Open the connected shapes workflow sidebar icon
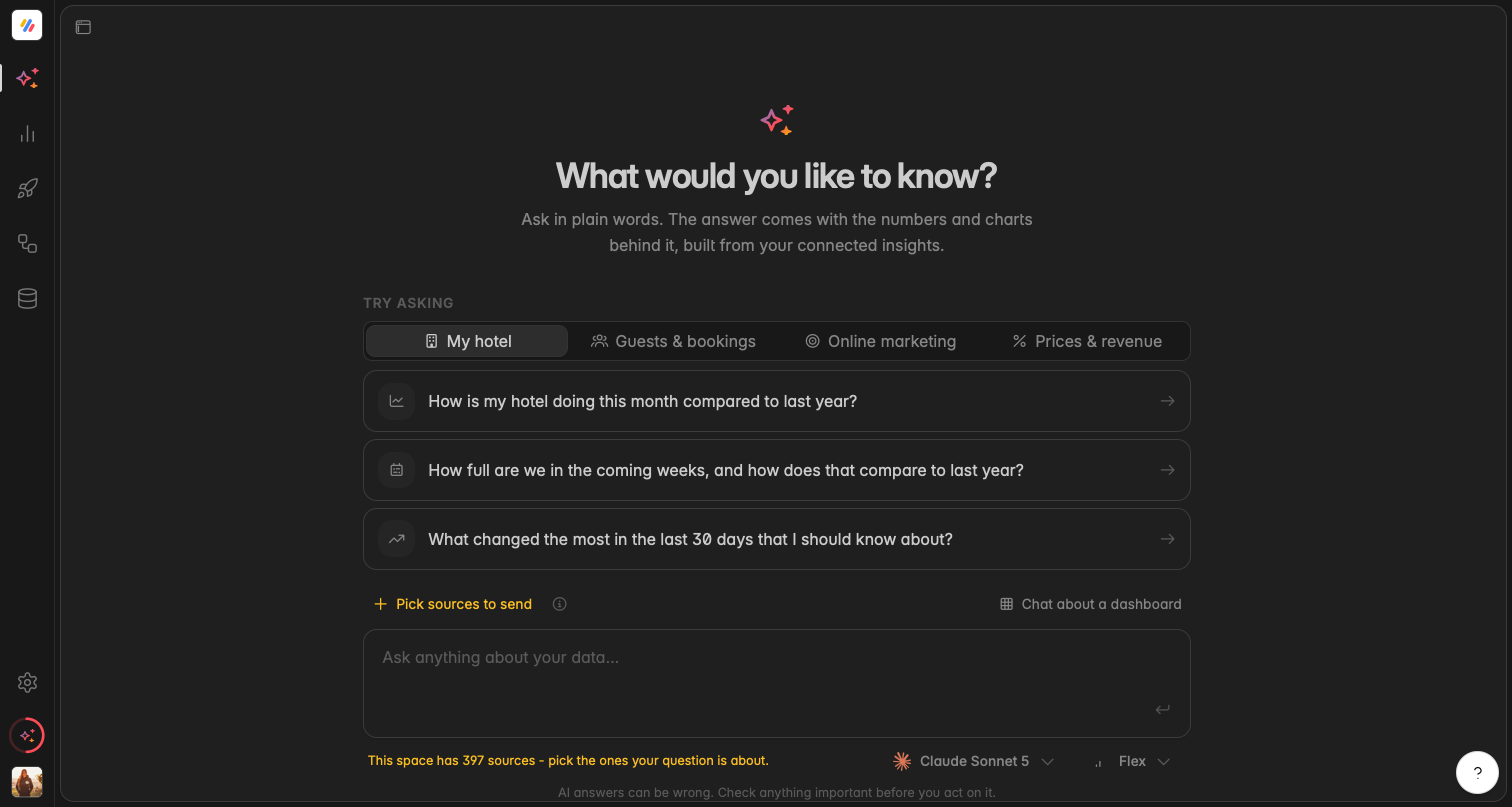1512x807 pixels. click(27, 243)
